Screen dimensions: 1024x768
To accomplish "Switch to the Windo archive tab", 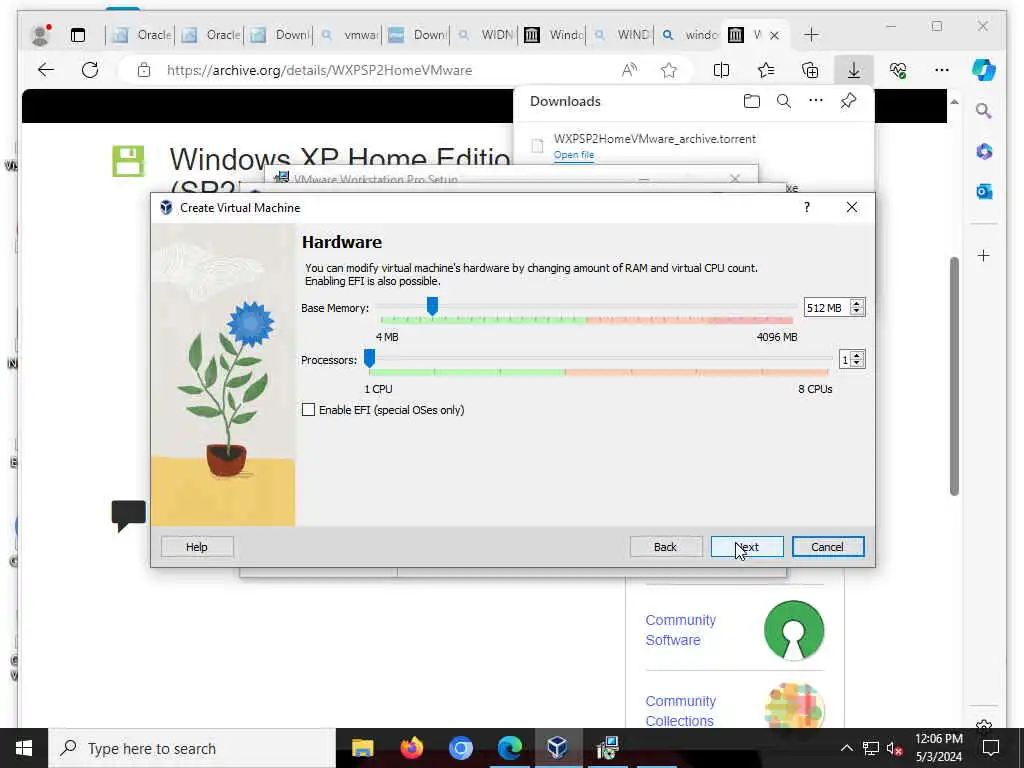I will [x=554, y=35].
